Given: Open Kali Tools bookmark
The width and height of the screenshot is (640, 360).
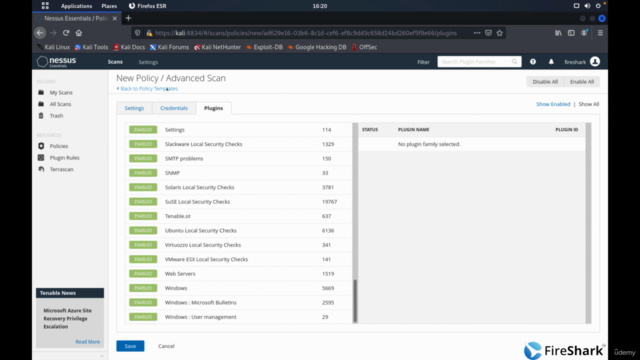Looking at the screenshot, I should 91,47.
